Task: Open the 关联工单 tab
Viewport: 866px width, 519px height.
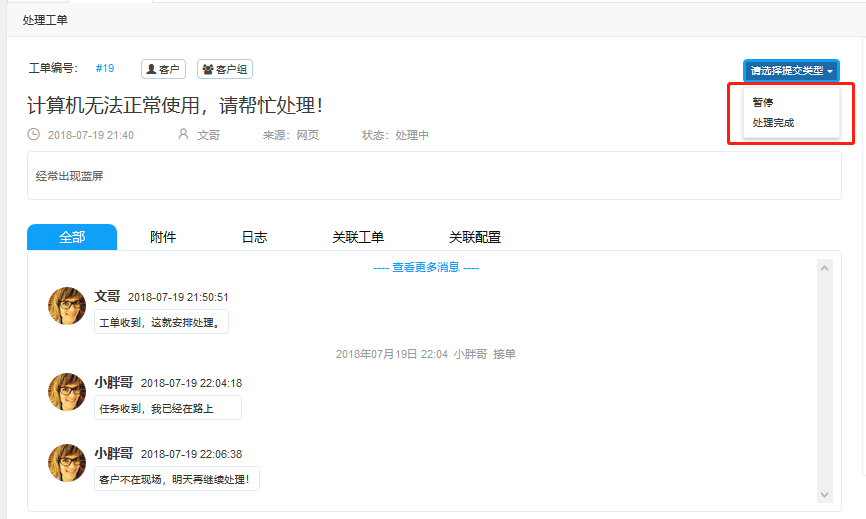Action: pos(358,237)
